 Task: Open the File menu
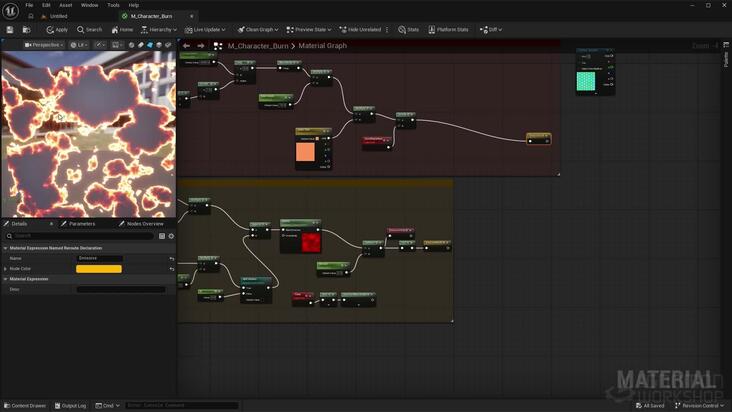pos(29,5)
